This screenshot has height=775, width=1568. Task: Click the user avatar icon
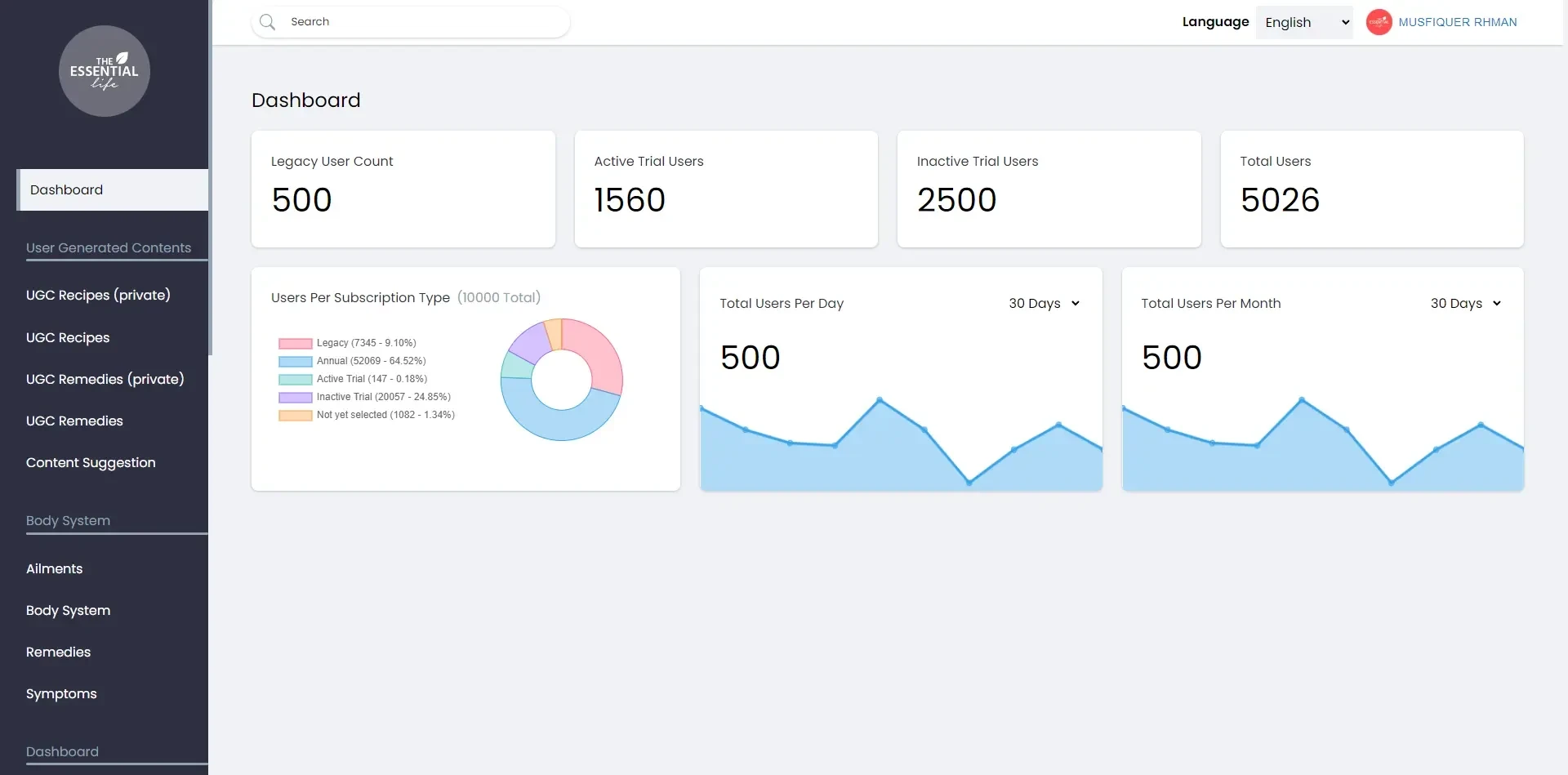click(x=1379, y=22)
